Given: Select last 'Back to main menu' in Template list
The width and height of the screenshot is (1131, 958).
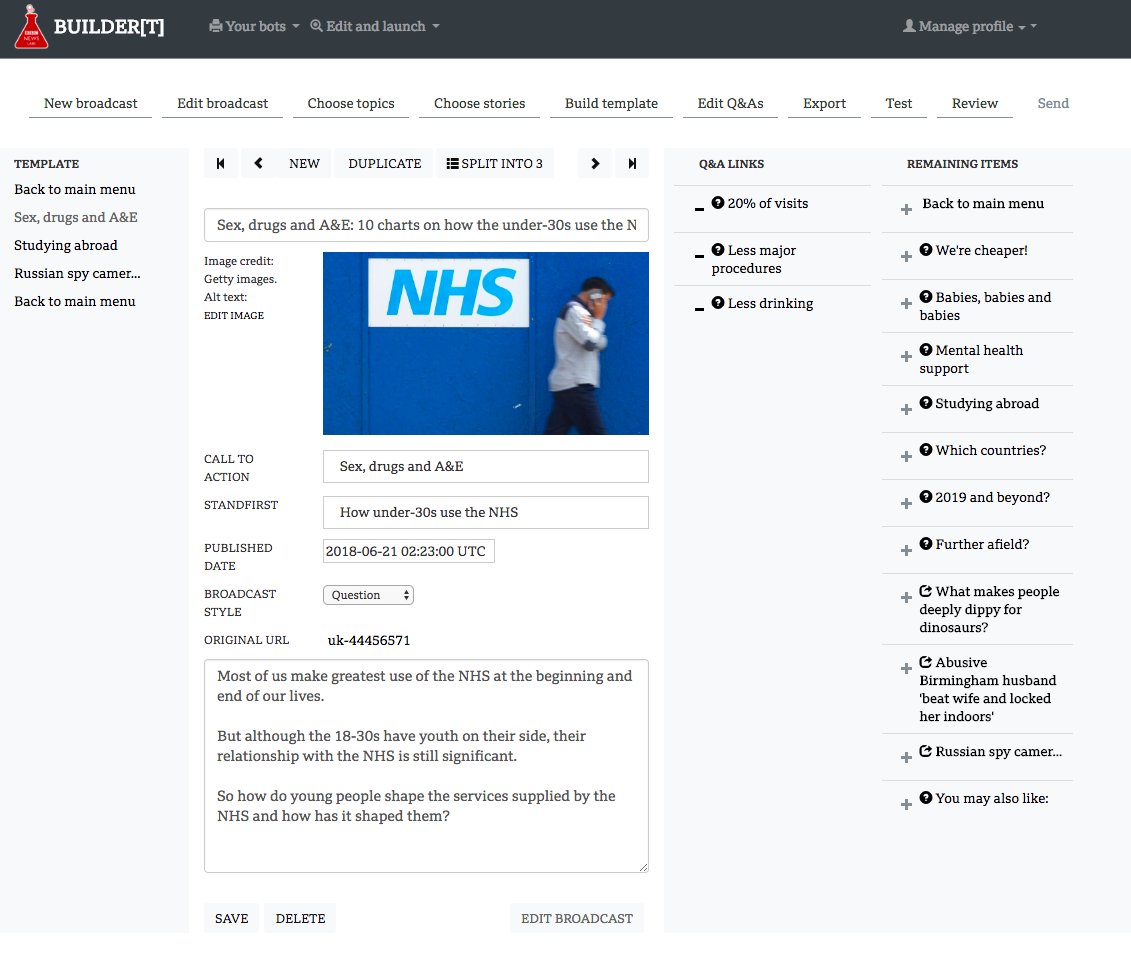Looking at the screenshot, I should [75, 302].
